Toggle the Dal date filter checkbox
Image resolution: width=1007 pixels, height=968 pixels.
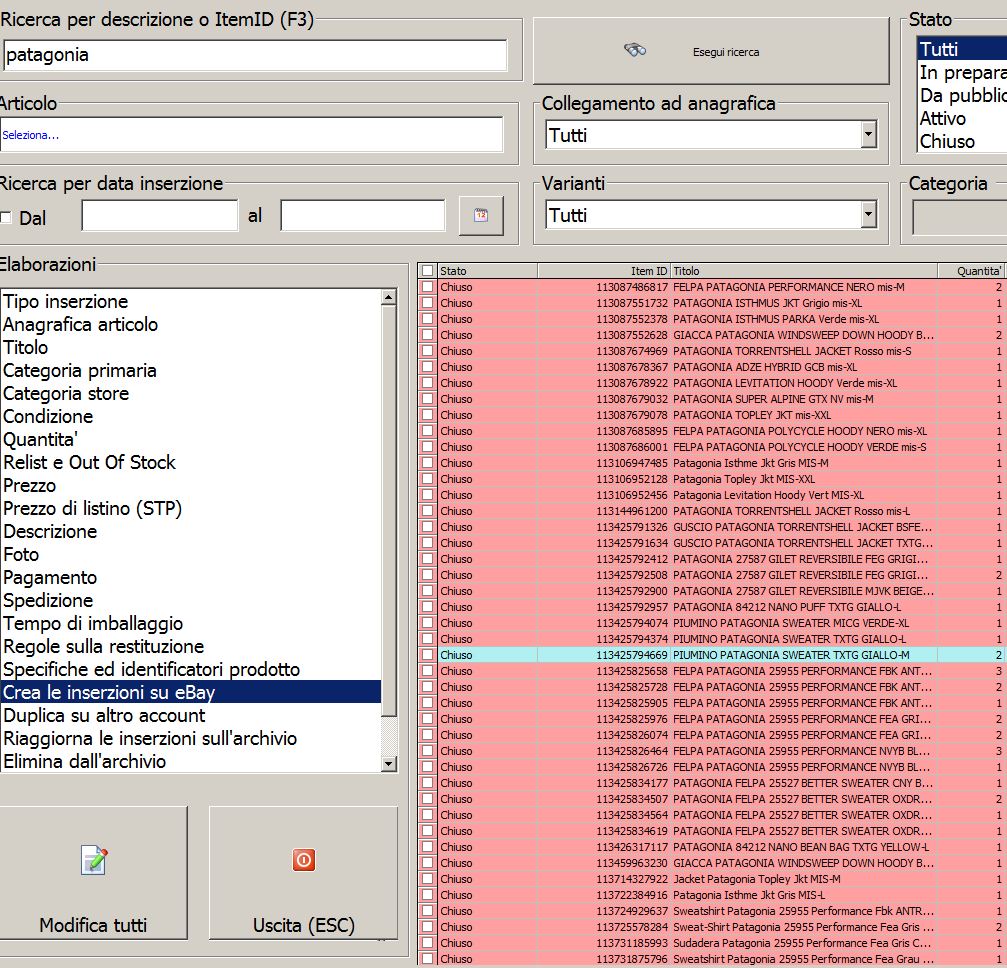(x=6, y=218)
